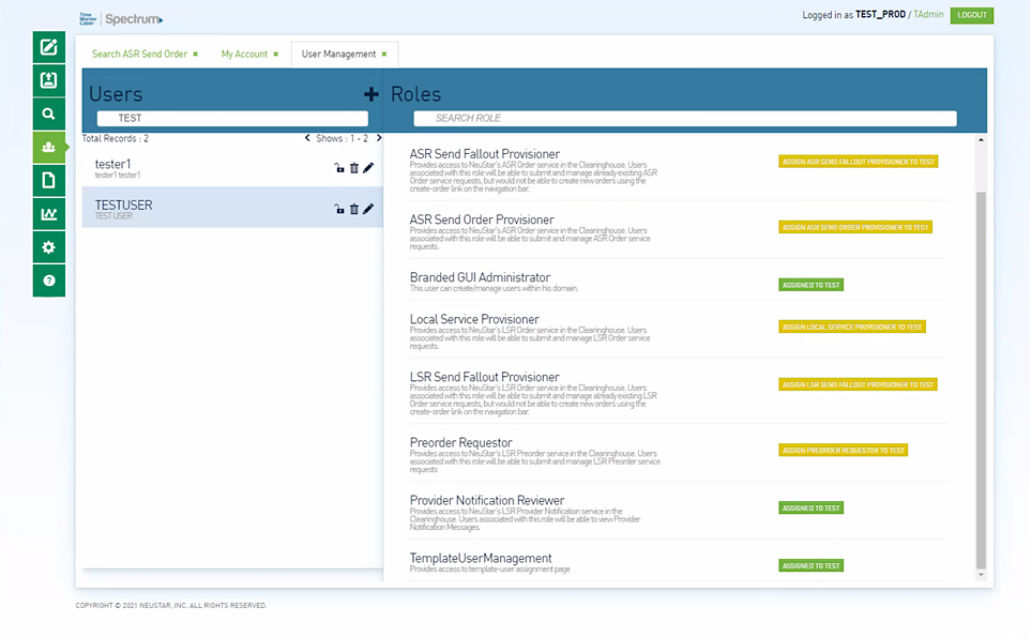The width and height of the screenshot is (1030, 637).
Task: Delete tester1 using the trash icon
Action: [354, 168]
